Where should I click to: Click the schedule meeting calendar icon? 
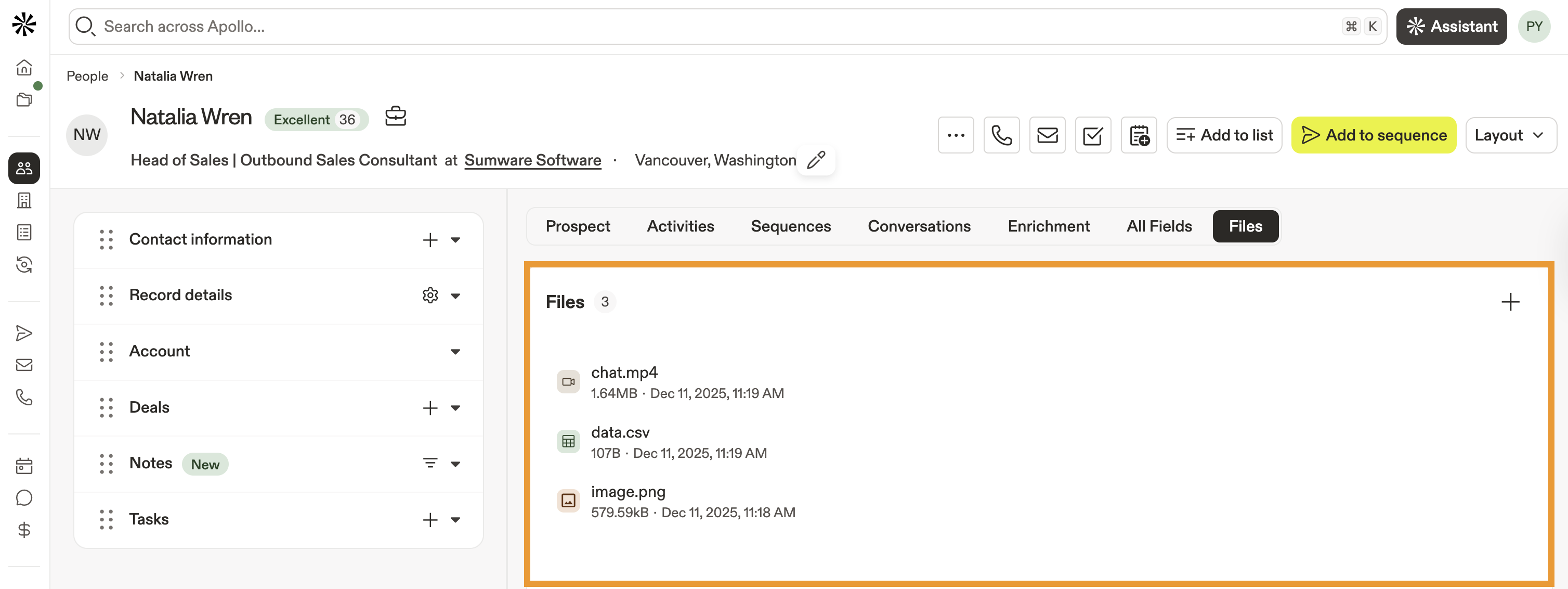pos(1138,135)
